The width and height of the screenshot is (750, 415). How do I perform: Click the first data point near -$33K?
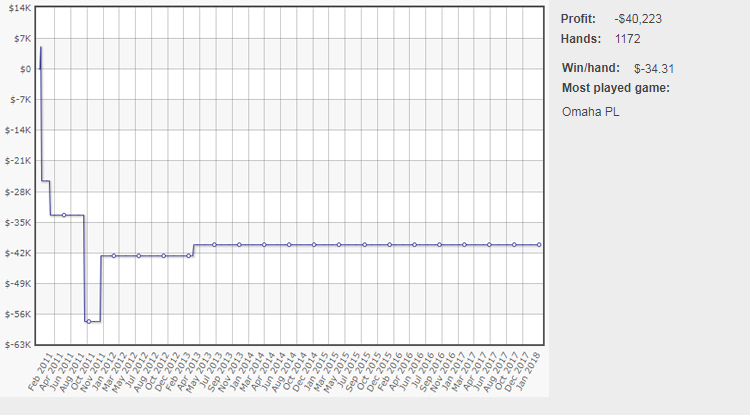click(64, 215)
